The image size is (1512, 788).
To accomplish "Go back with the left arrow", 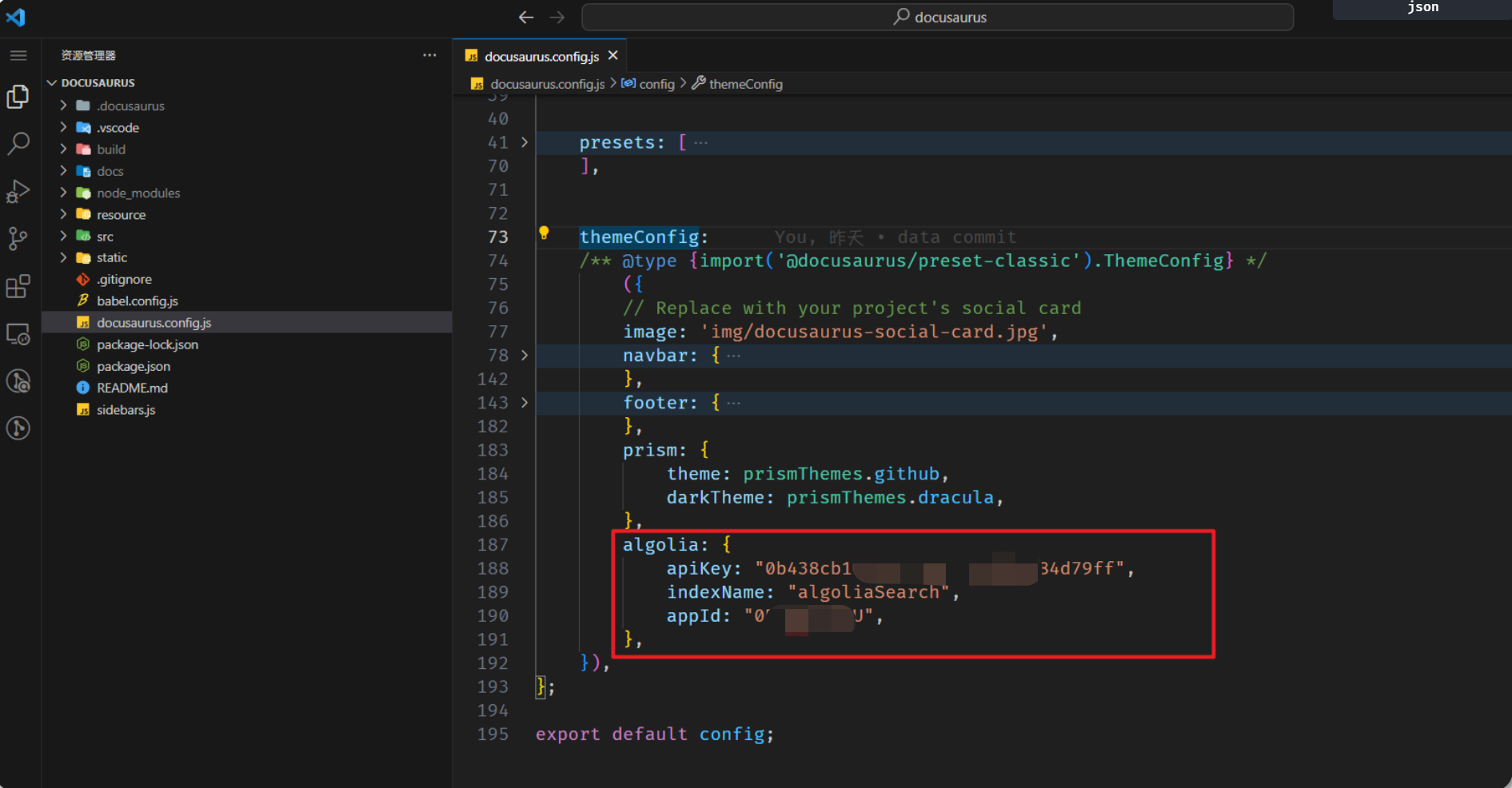I will coord(525,17).
